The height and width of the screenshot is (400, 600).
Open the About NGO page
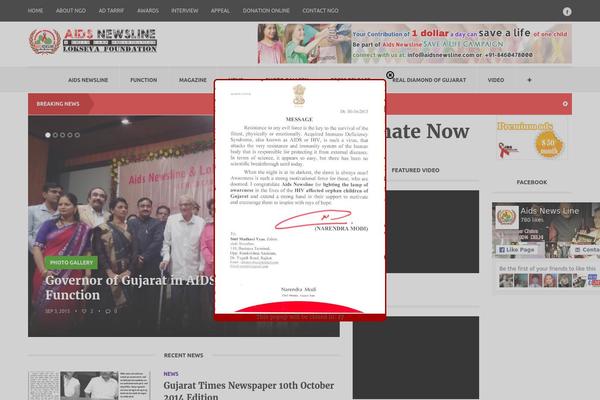point(71,11)
